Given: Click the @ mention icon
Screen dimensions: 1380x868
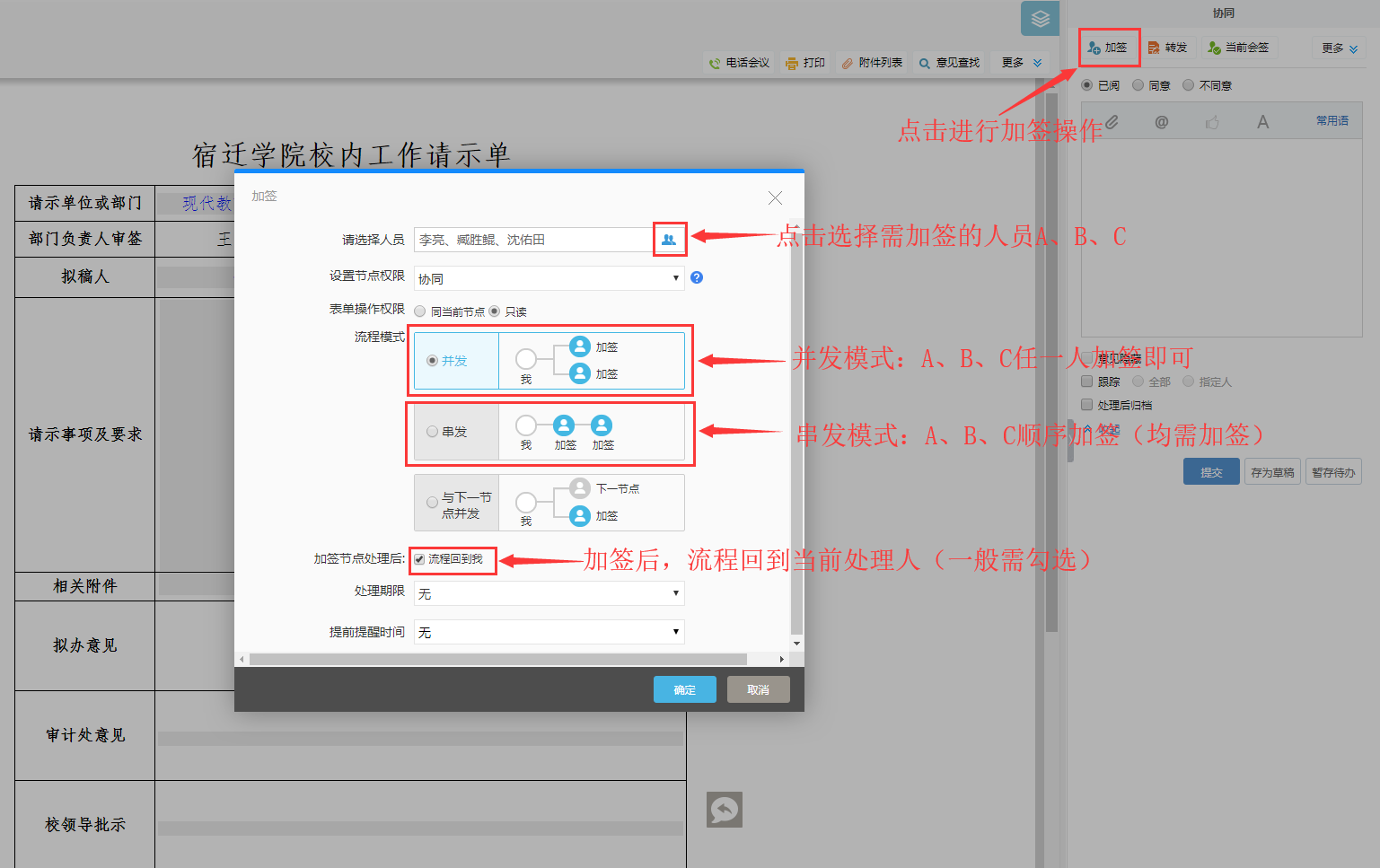Looking at the screenshot, I should point(1161,122).
